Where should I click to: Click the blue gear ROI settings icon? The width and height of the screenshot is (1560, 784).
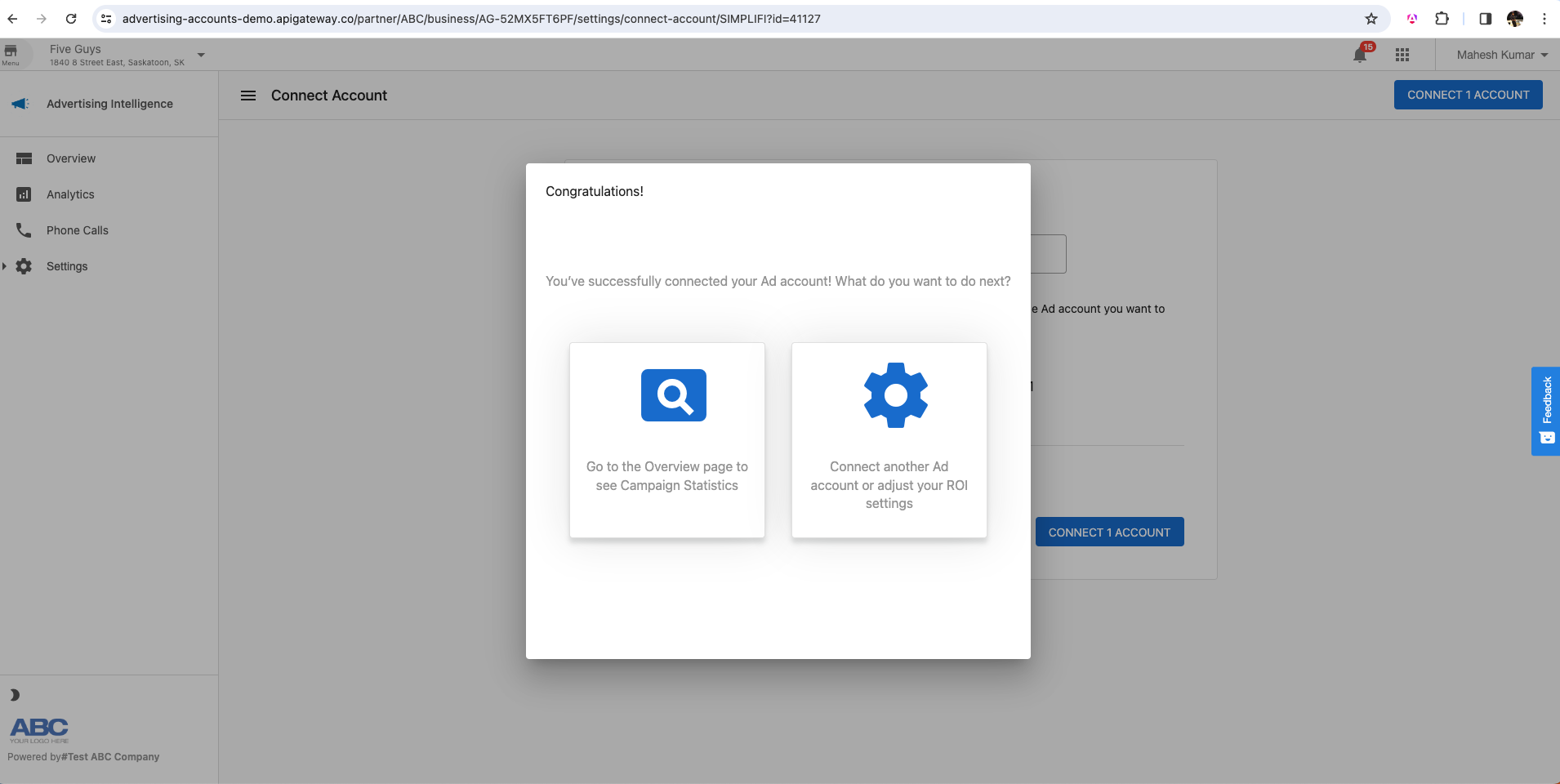pos(895,395)
